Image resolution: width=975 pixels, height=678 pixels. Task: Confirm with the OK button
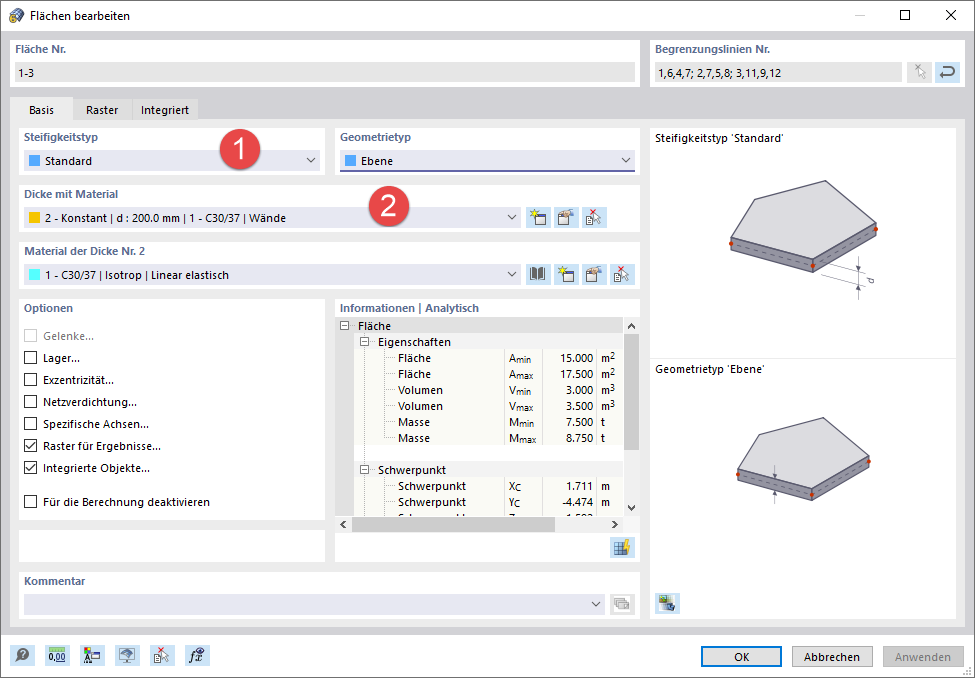[x=741, y=657]
